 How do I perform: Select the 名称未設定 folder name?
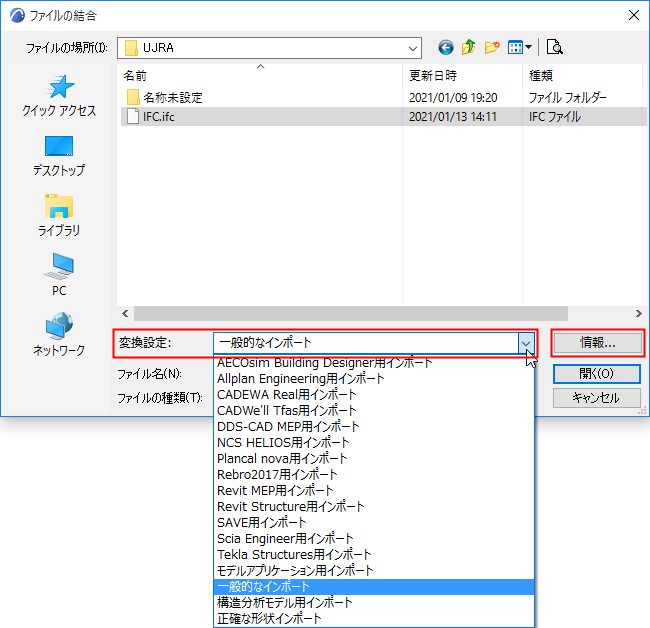pyautogui.click(x=173, y=97)
